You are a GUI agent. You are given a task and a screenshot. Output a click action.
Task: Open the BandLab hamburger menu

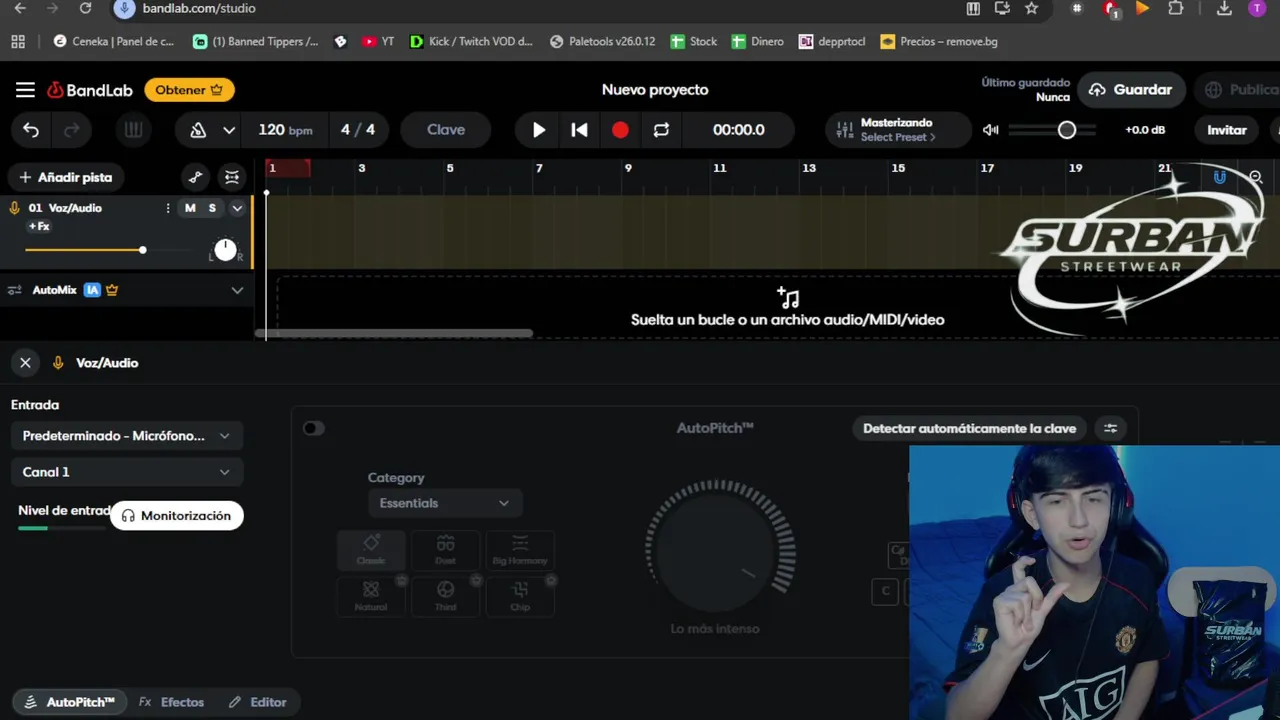point(25,90)
